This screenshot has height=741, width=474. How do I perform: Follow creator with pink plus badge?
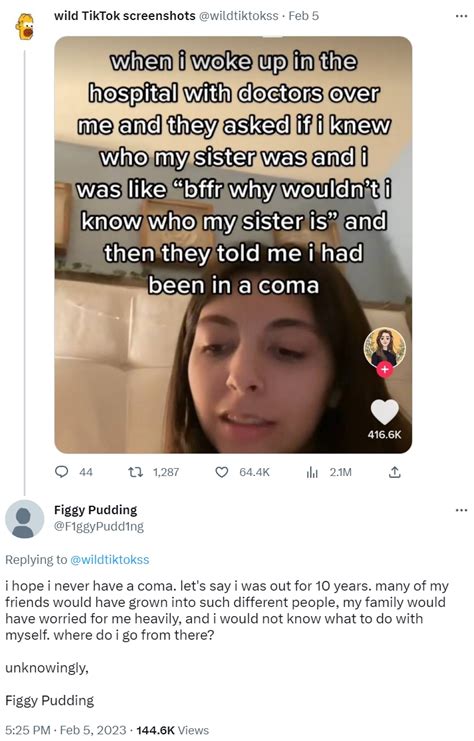pyautogui.click(x=385, y=370)
